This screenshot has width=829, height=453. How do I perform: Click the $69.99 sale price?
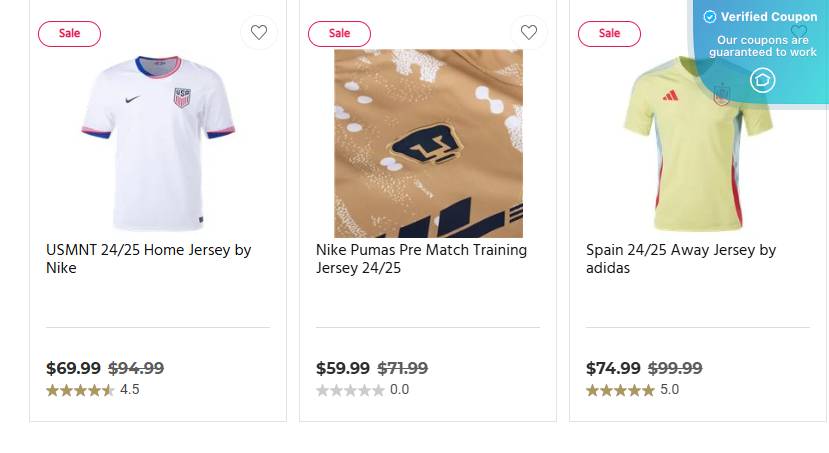(x=74, y=368)
